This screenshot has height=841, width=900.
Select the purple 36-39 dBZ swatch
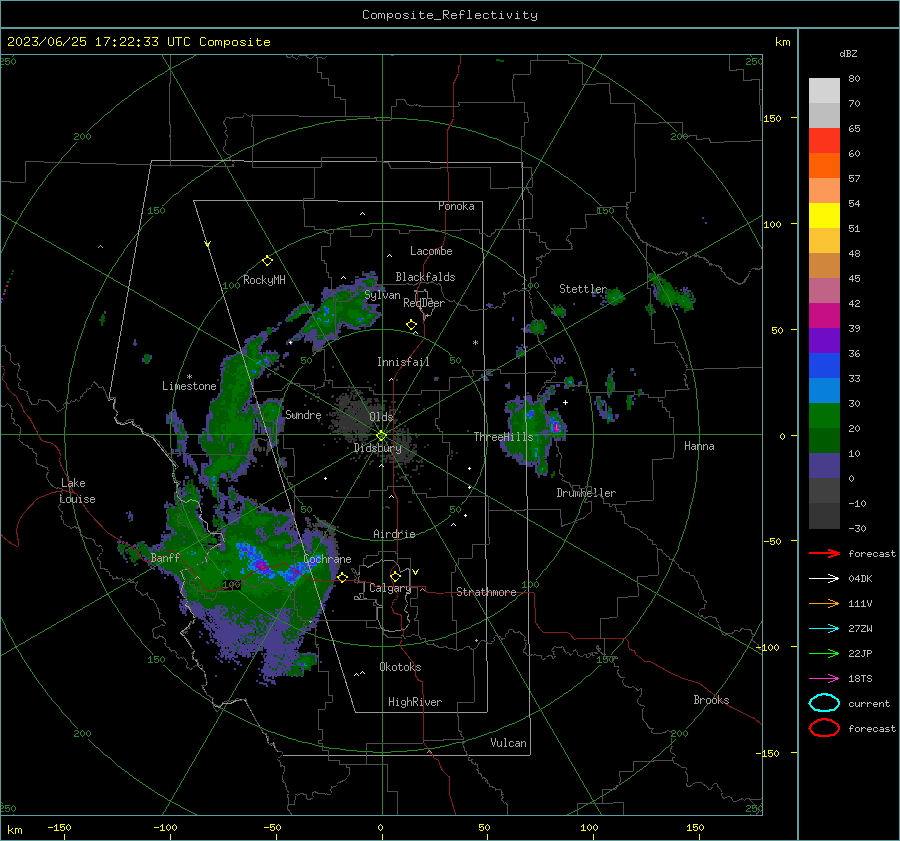[x=824, y=341]
